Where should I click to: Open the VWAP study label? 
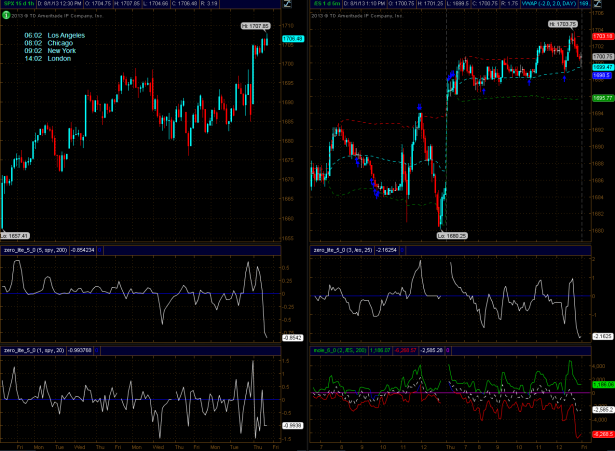tap(532, 5)
